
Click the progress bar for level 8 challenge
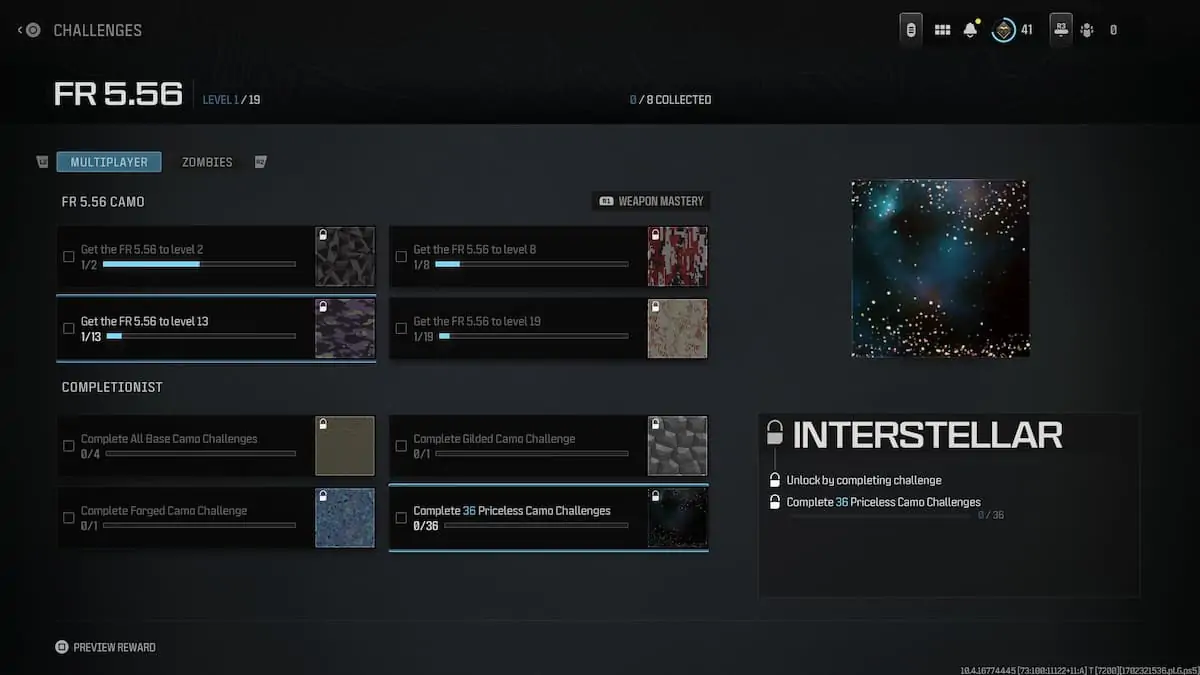pyautogui.click(x=531, y=264)
